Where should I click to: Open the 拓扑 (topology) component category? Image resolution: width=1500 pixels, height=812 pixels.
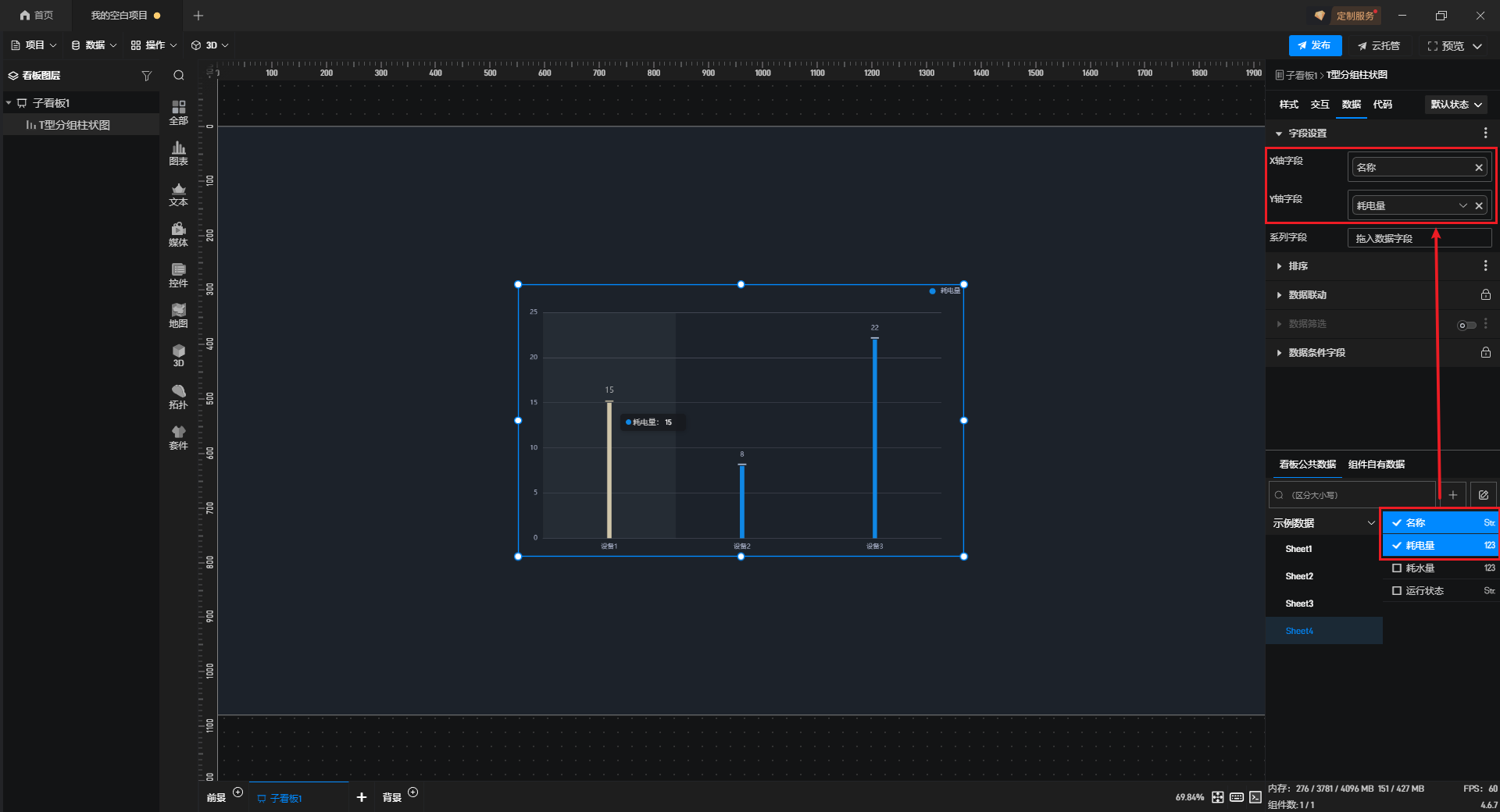178,397
